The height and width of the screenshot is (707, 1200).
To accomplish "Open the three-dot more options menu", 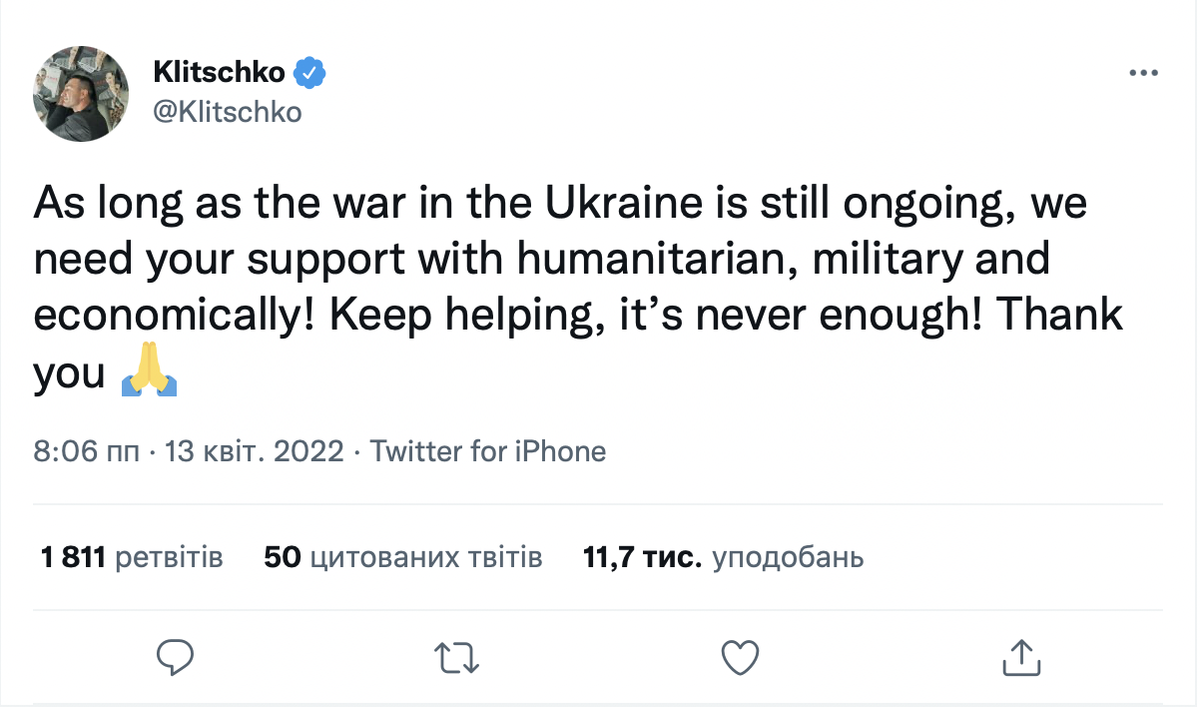I will [x=1143, y=74].
